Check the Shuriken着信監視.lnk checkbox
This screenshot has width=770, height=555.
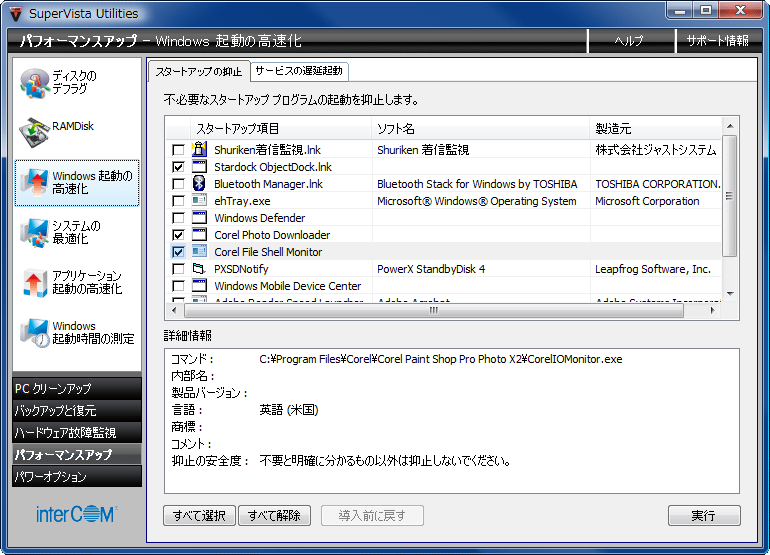click(x=178, y=150)
